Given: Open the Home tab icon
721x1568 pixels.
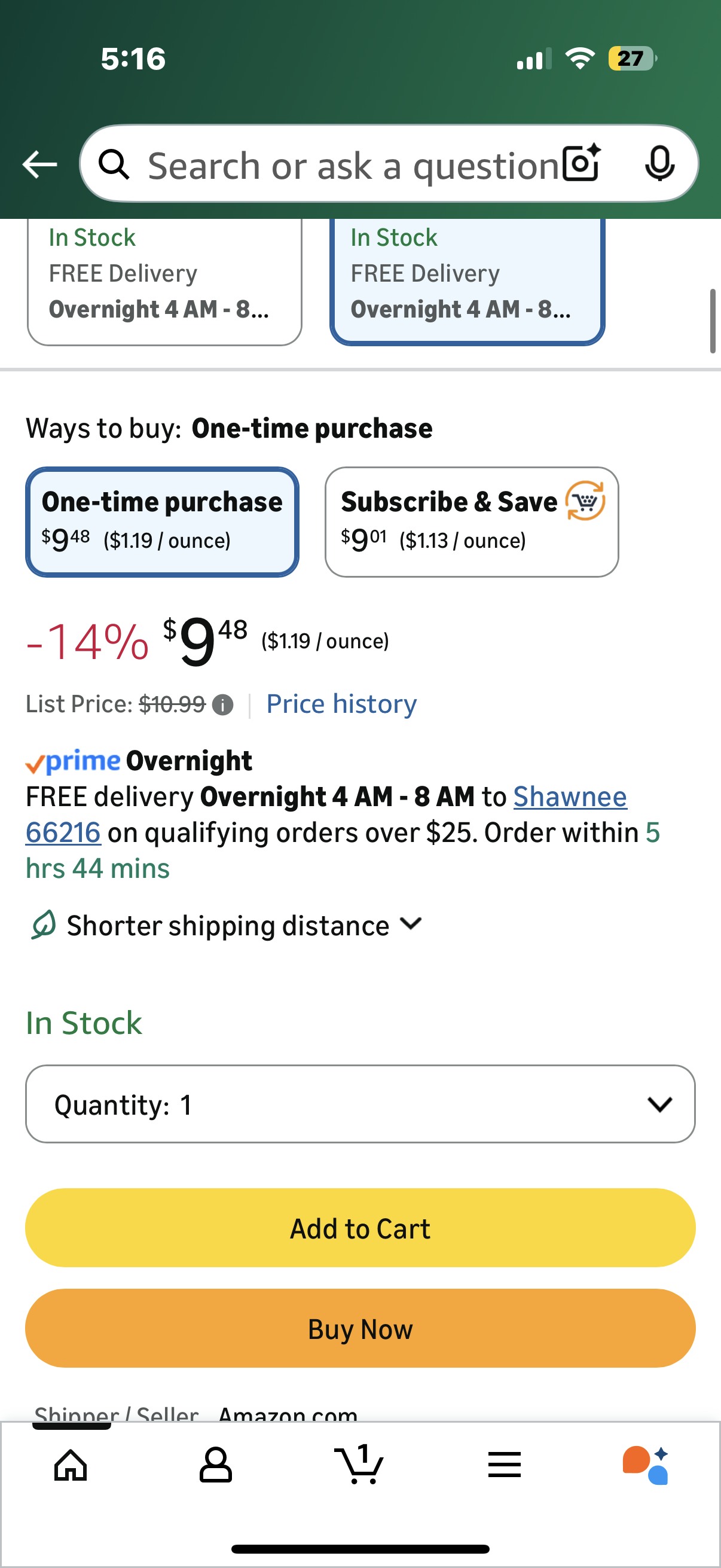Looking at the screenshot, I should 71,1465.
